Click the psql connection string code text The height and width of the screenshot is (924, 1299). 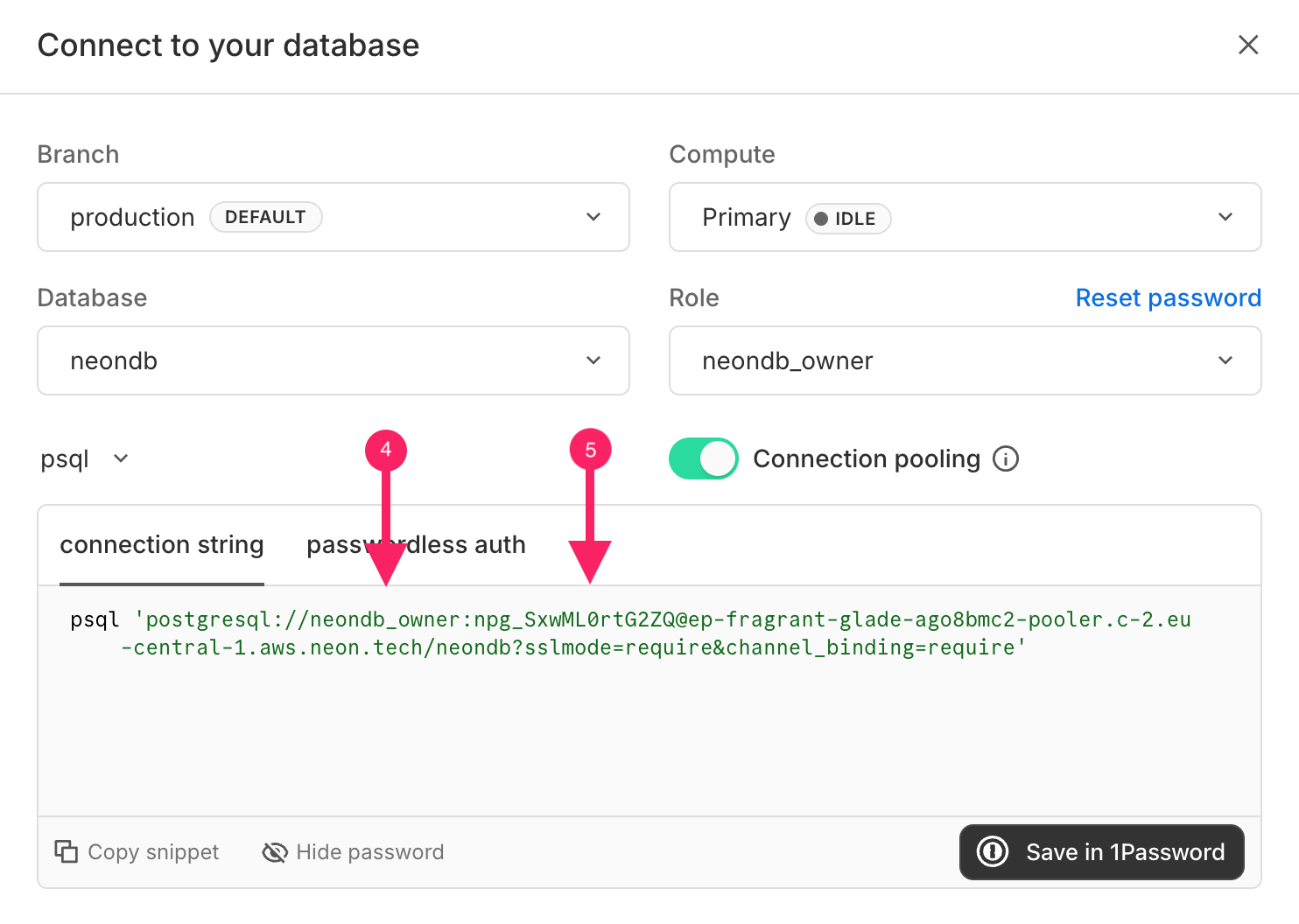[x=630, y=633]
